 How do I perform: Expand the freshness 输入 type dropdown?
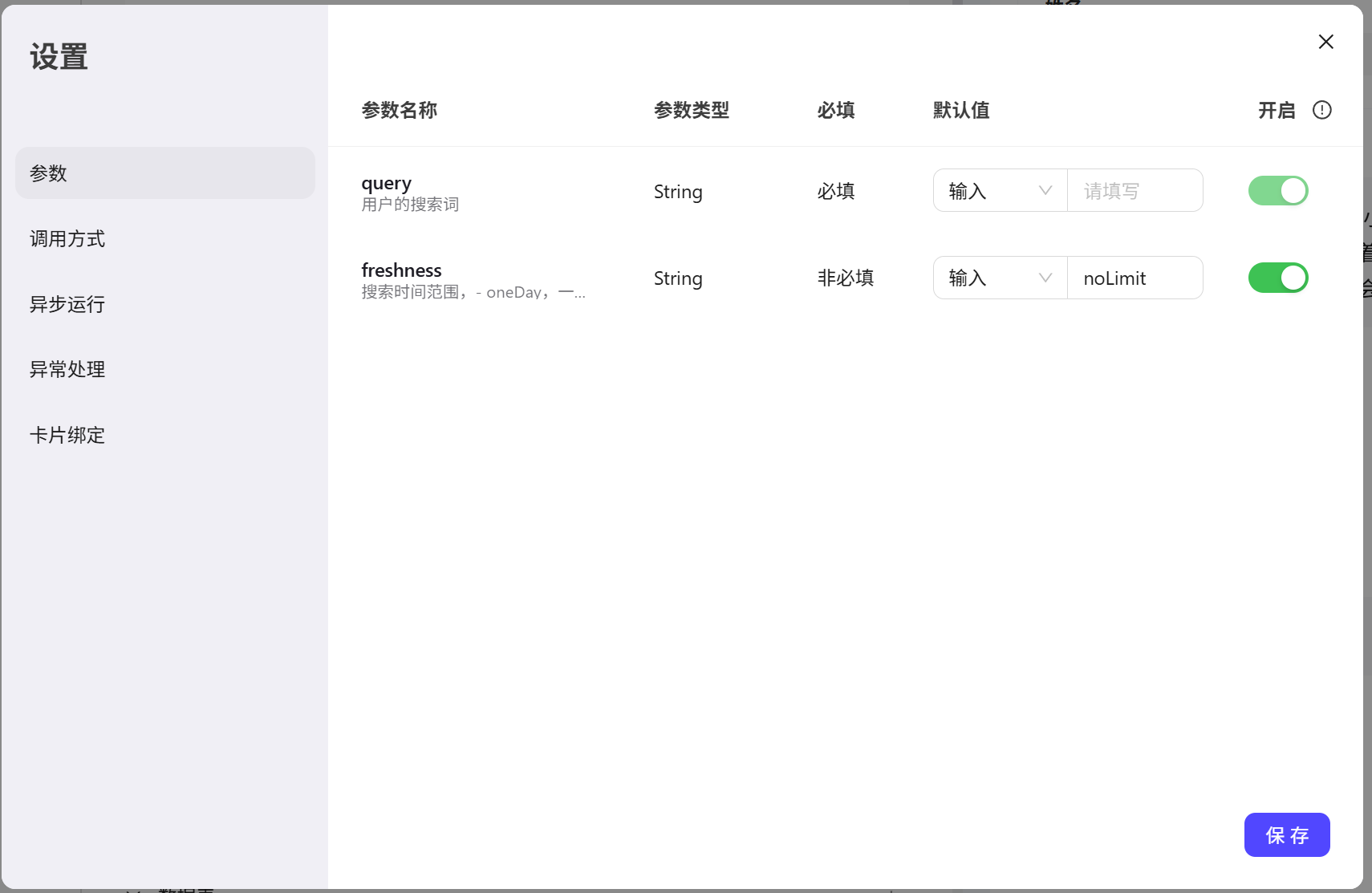[999, 278]
